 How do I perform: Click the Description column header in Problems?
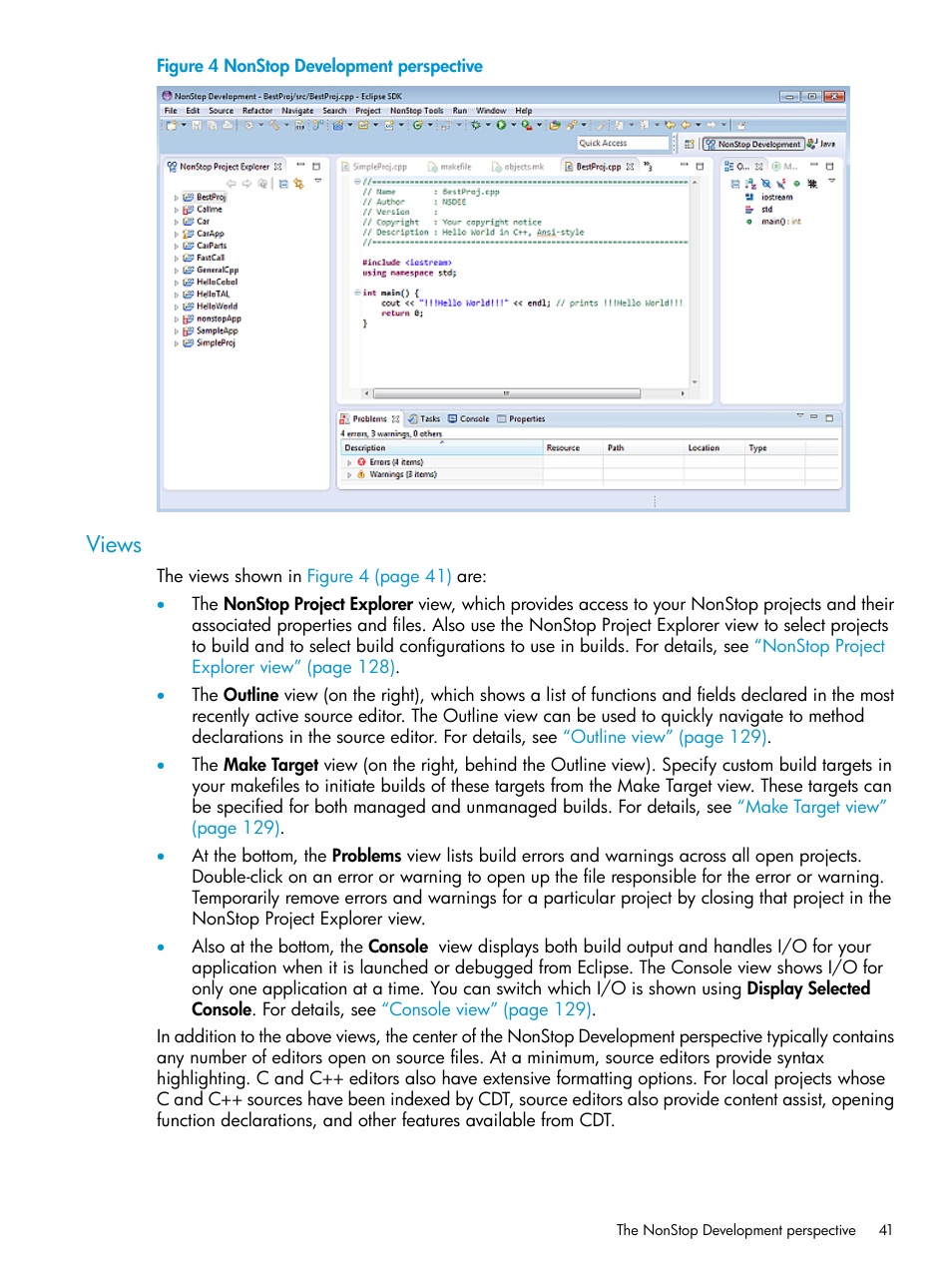441,448
